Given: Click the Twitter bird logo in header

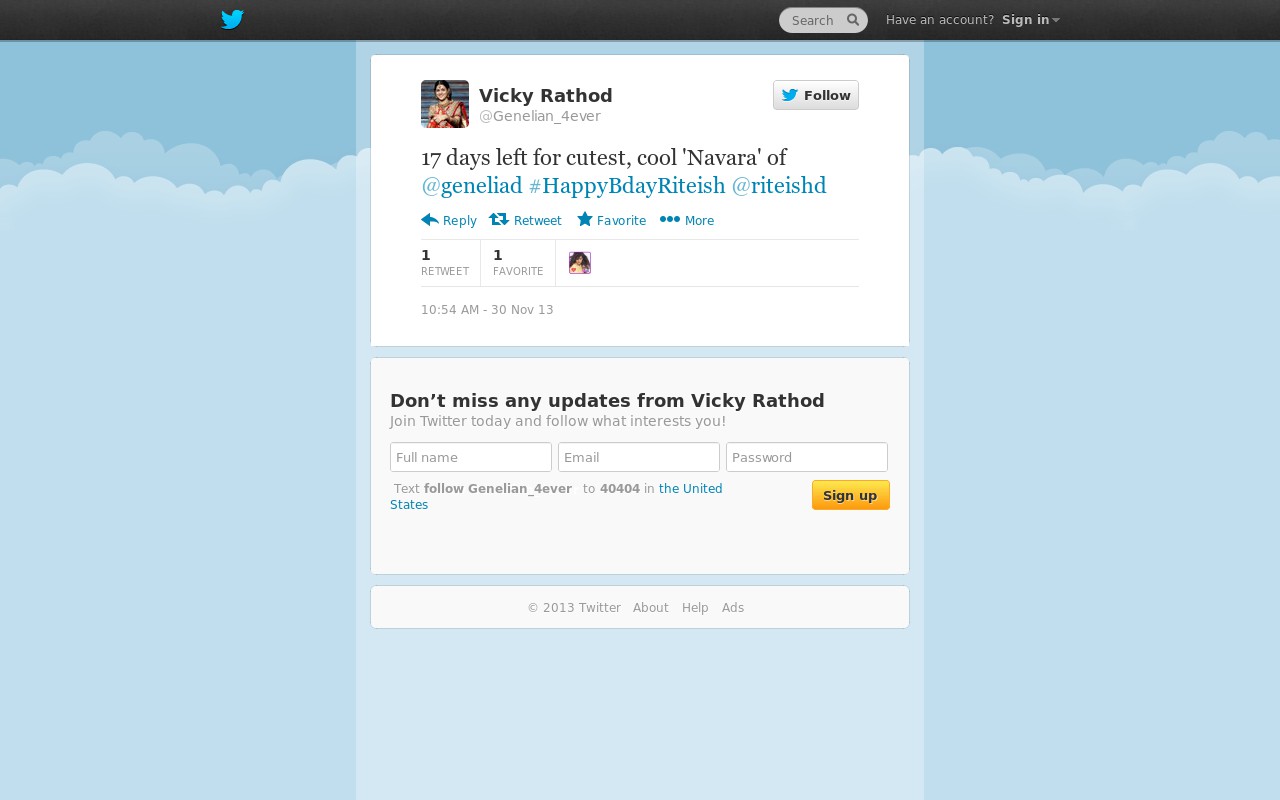Looking at the screenshot, I should tap(232, 20).
